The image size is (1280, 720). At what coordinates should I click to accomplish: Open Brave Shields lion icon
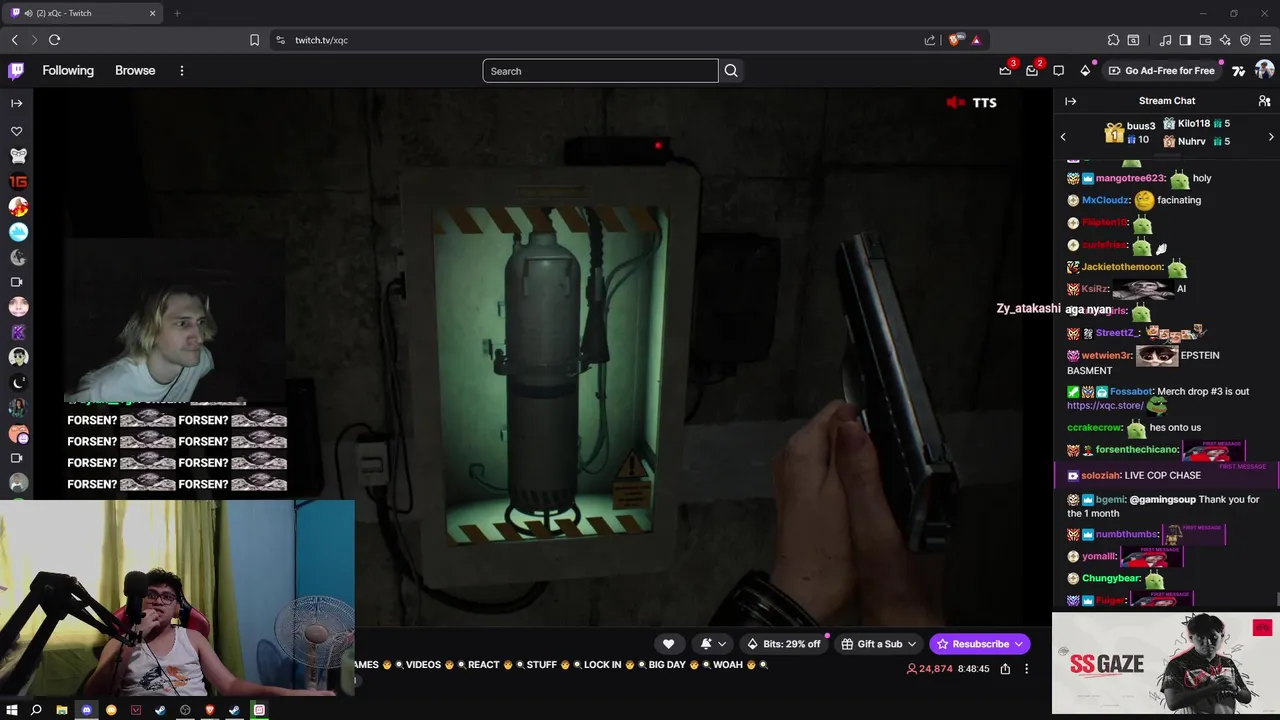[x=954, y=40]
